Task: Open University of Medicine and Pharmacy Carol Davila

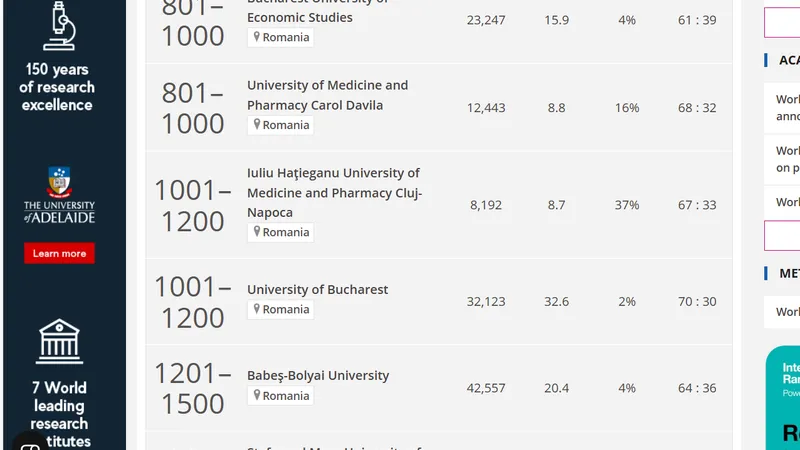Action: 328,95
